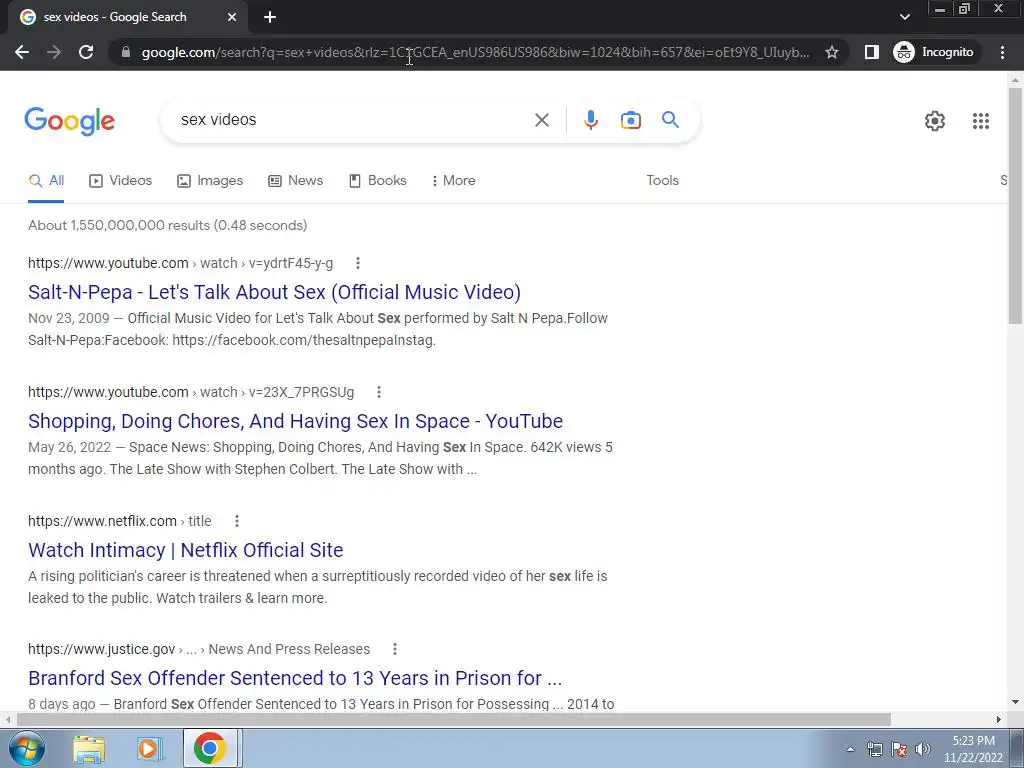Switch to the News tab

point(296,181)
